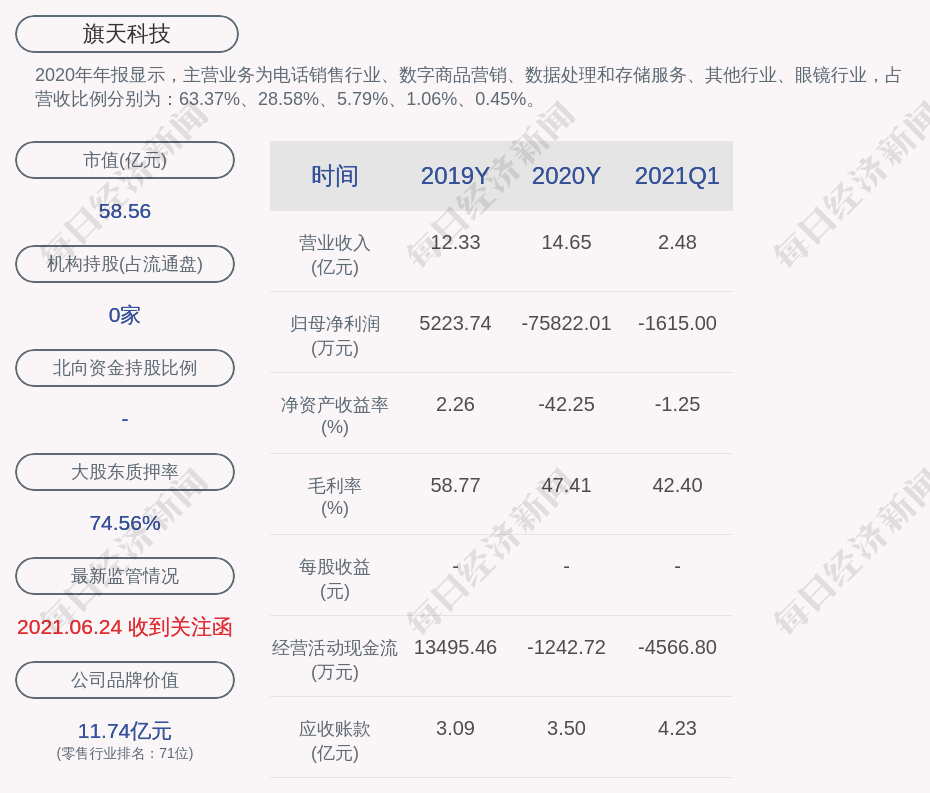
Task: Click receivables value 3.50
Action: click(566, 728)
